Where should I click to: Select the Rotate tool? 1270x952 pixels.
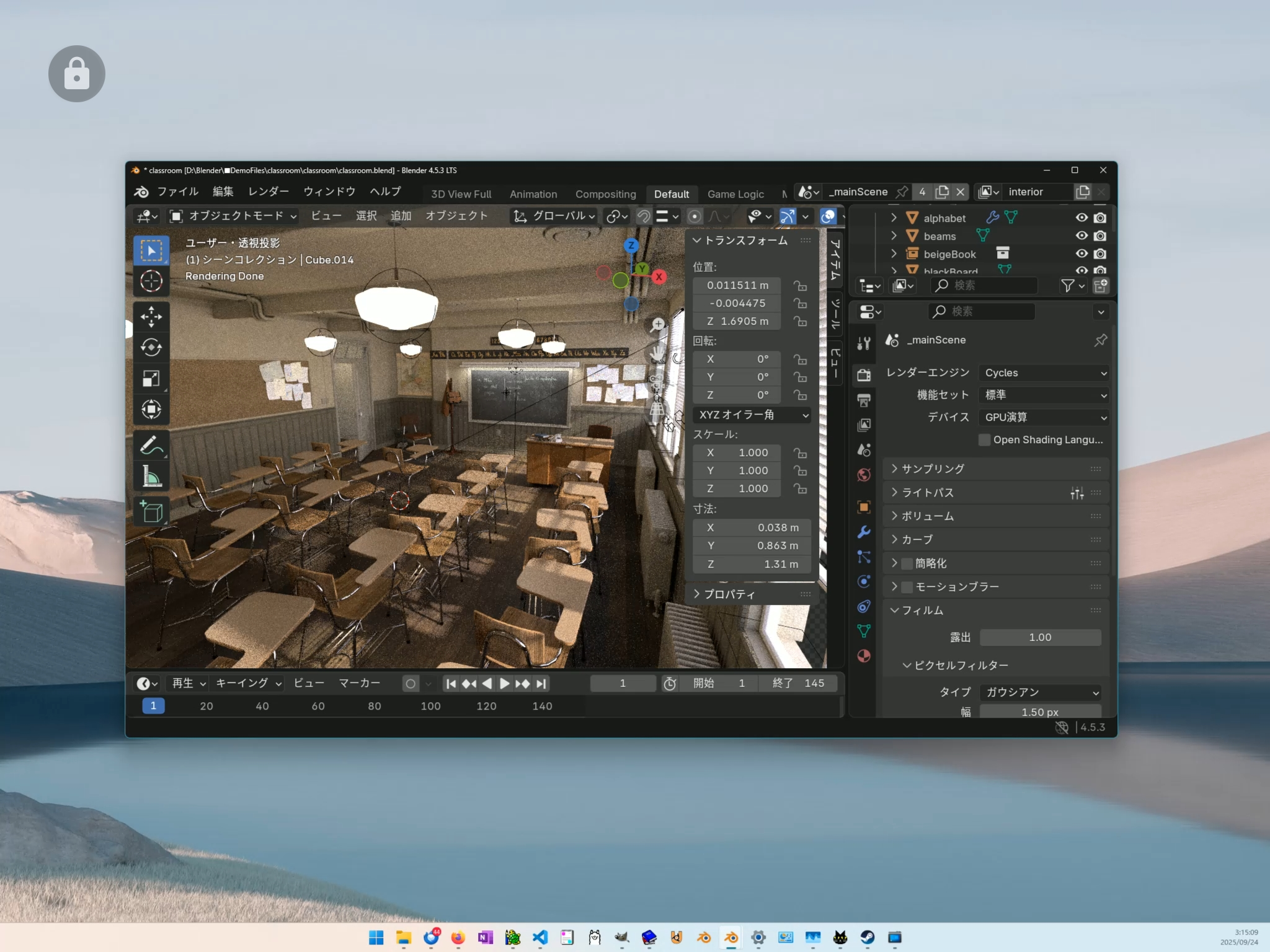pos(151,348)
